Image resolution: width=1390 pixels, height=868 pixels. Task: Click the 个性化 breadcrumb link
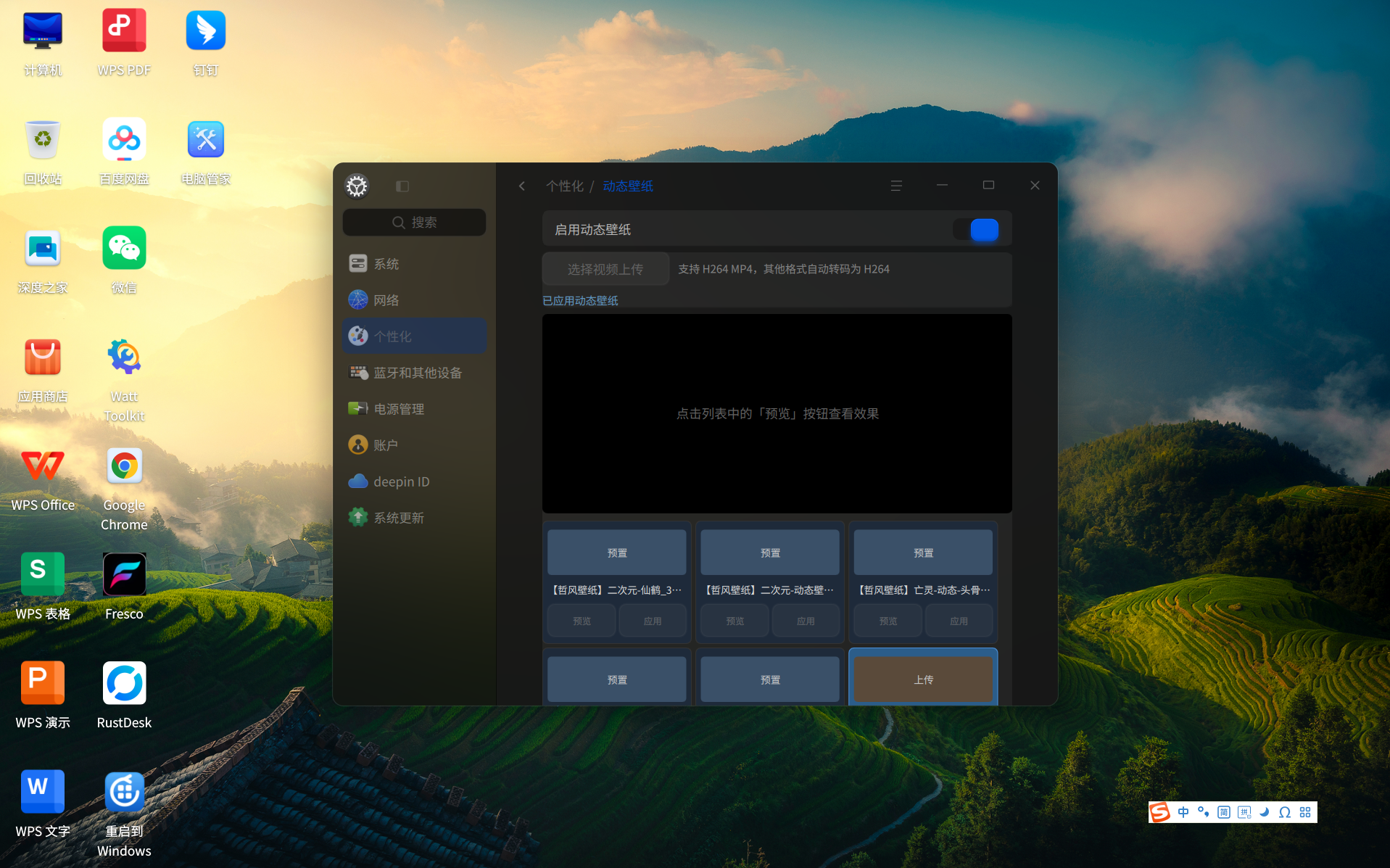tap(565, 186)
